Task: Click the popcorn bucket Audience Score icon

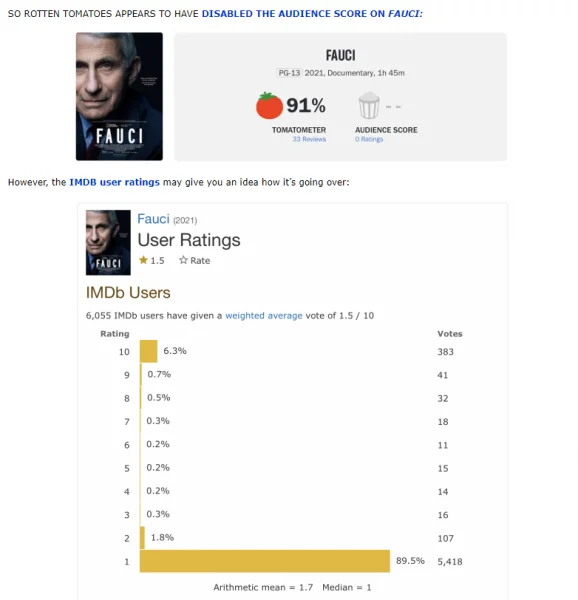Action: [369, 105]
